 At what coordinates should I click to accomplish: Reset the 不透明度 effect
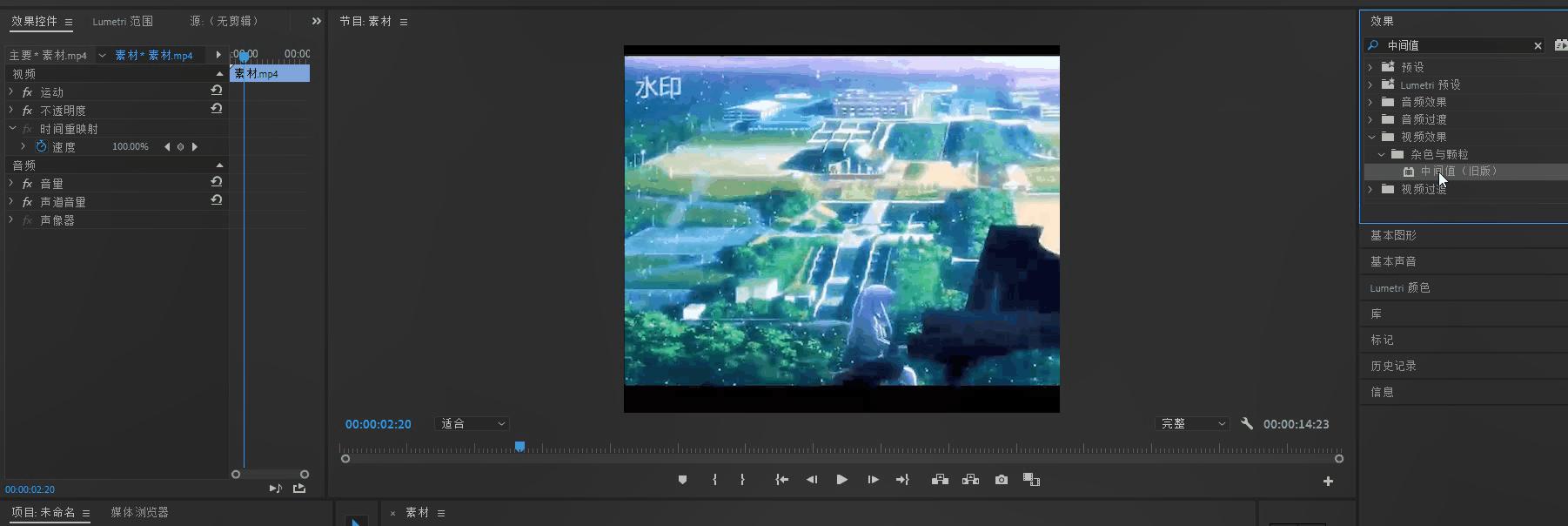[217, 109]
